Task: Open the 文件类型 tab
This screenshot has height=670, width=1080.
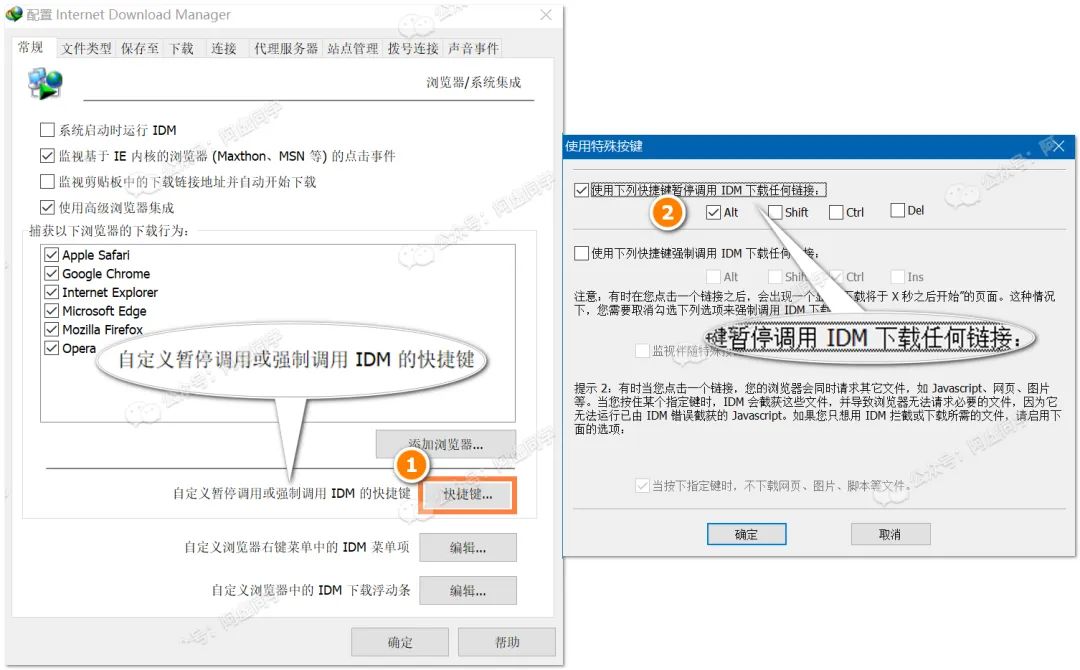Action: pyautogui.click(x=86, y=48)
